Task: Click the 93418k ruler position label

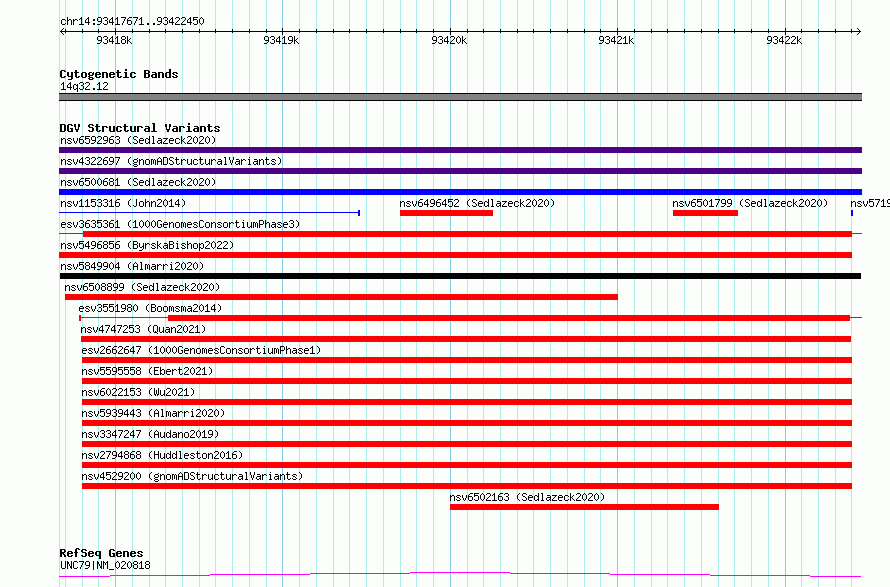Action: 114,40
